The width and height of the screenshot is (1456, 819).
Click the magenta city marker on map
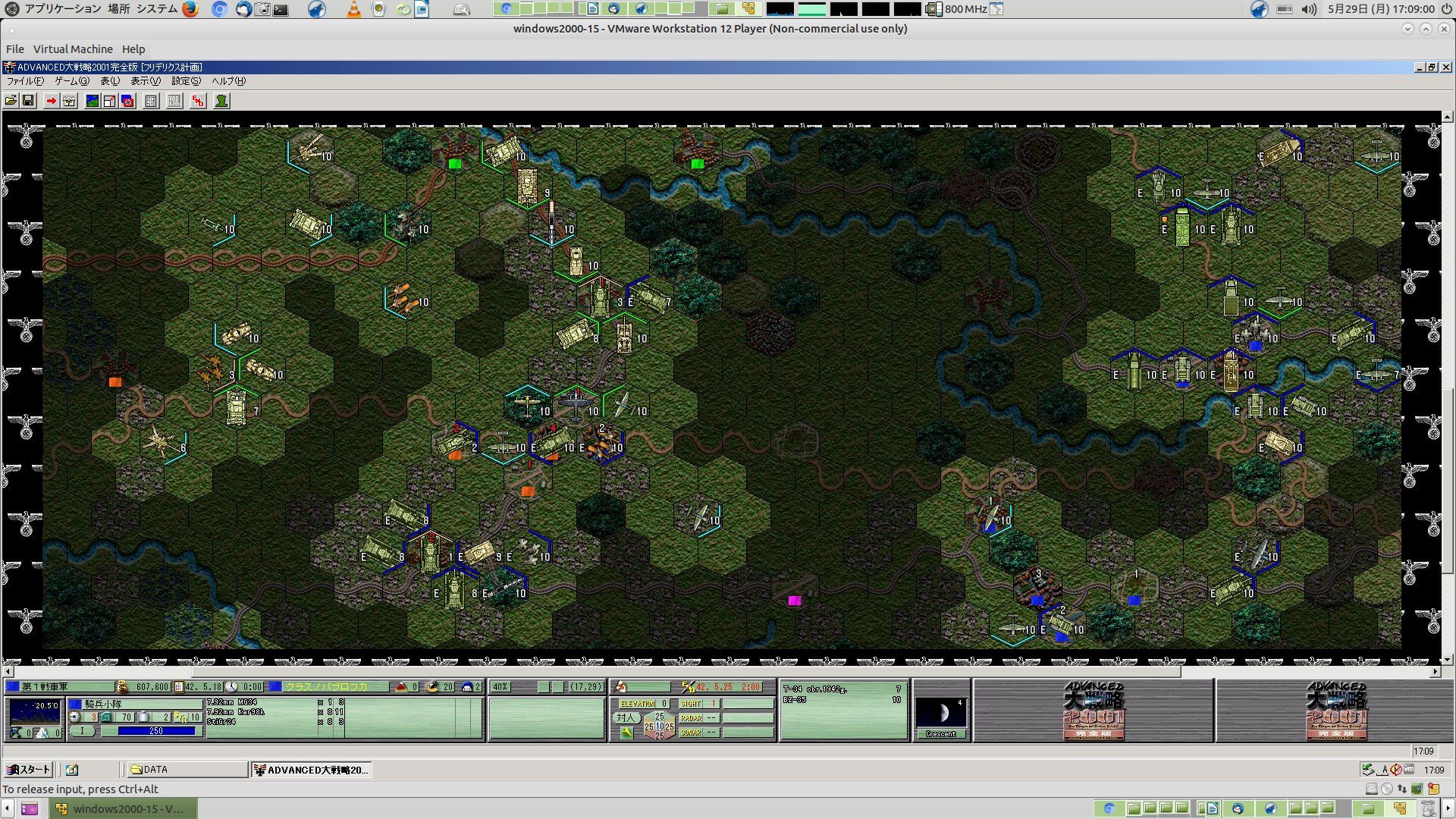pos(795,601)
